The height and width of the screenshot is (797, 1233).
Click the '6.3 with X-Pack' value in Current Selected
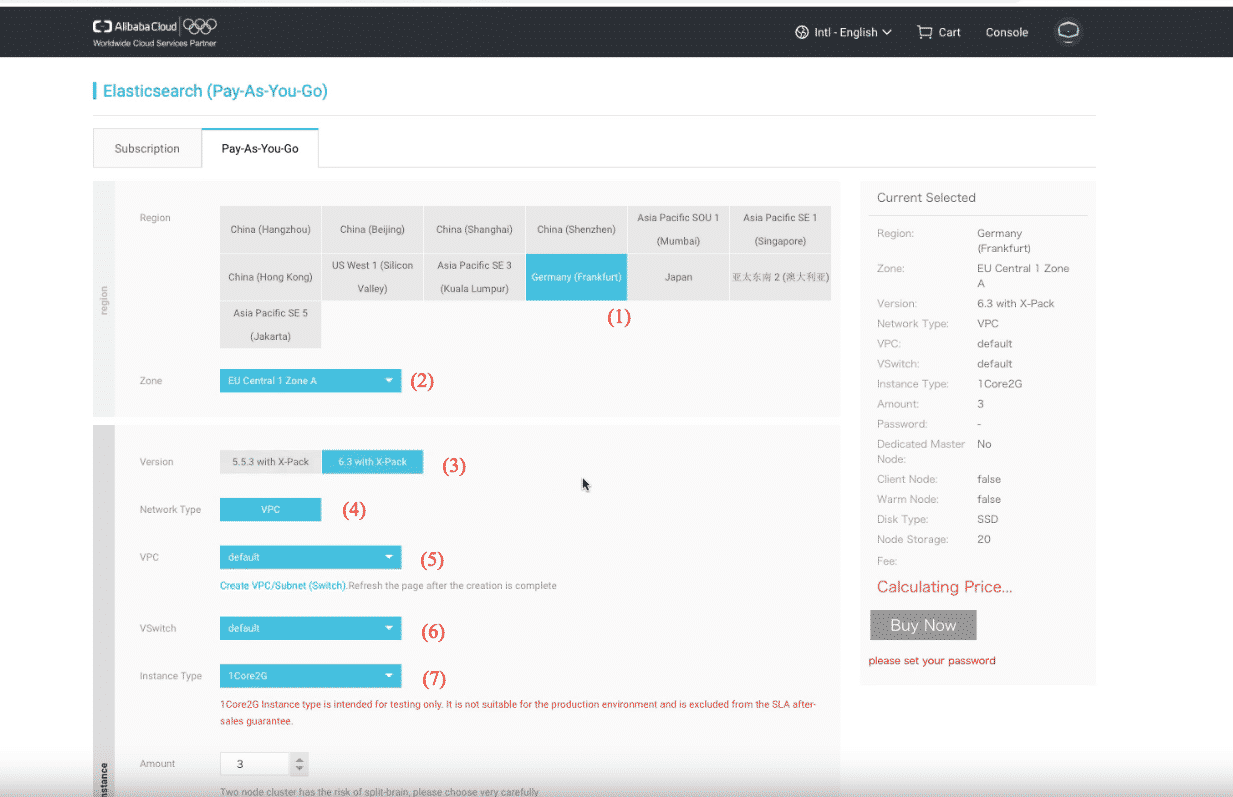pyautogui.click(x=1016, y=303)
